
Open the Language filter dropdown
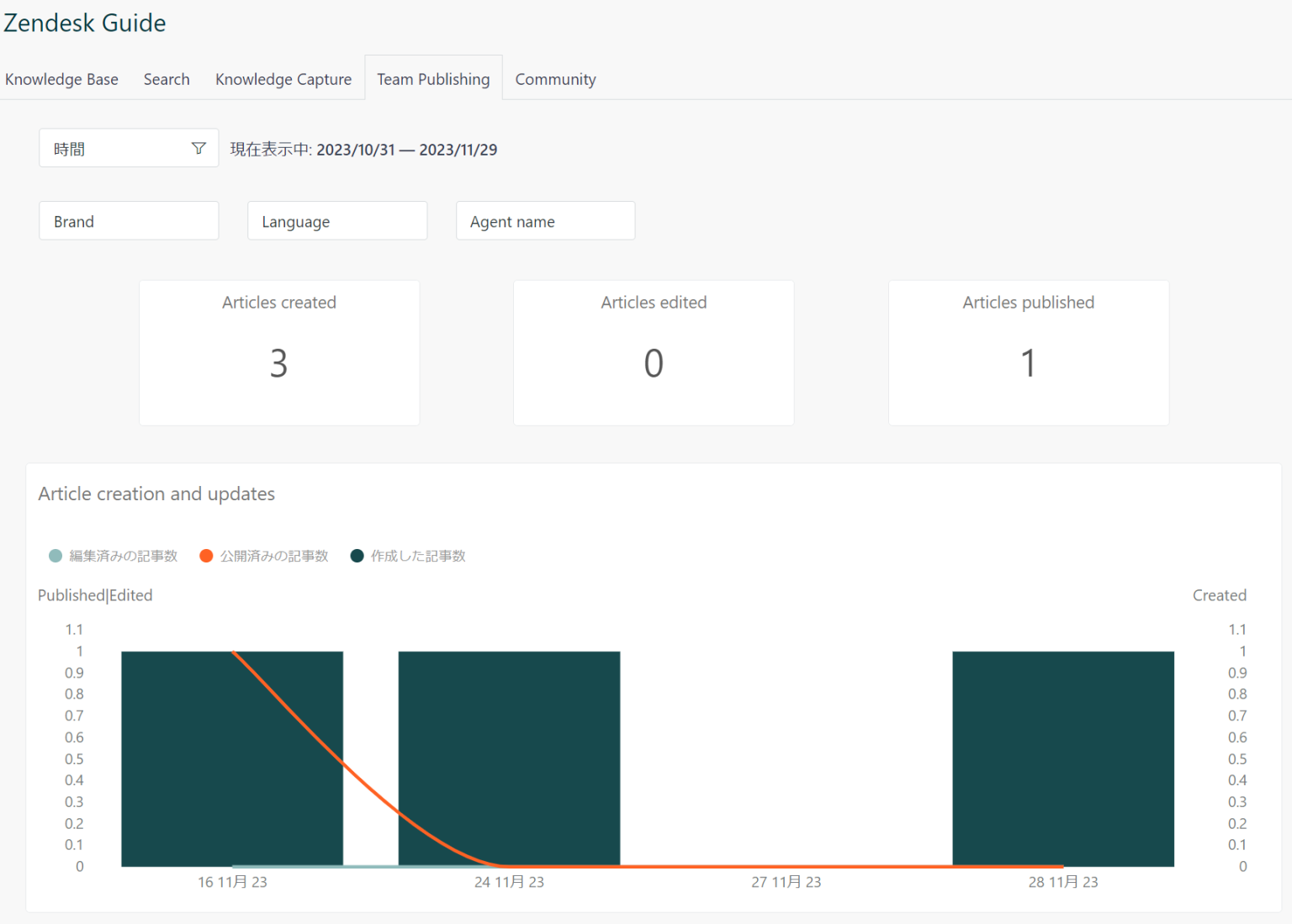point(336,220)
